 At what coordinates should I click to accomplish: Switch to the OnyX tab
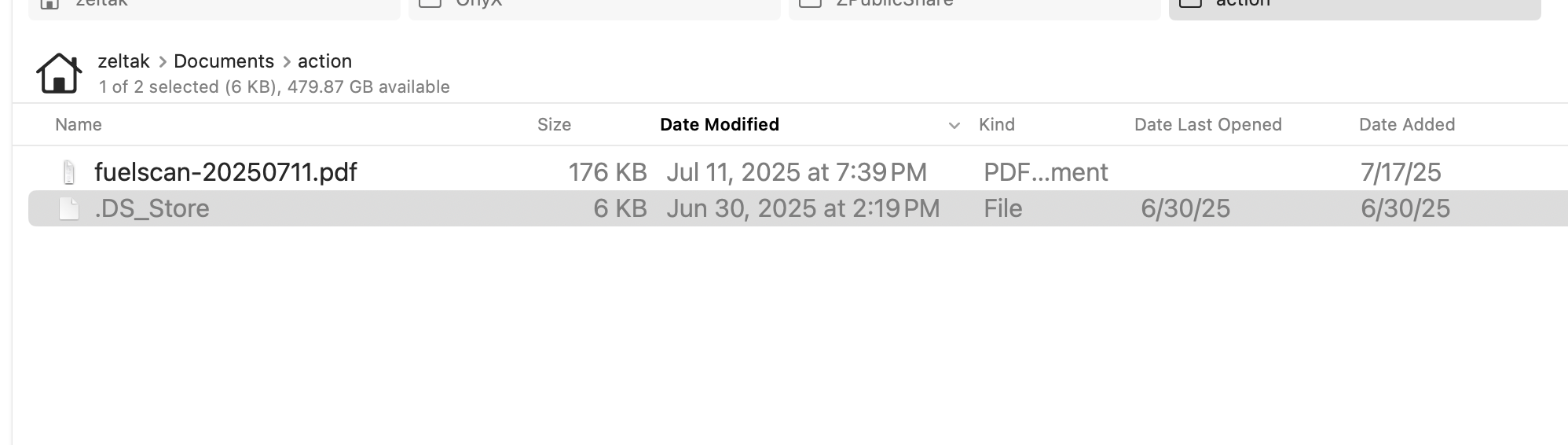point(594,6)
